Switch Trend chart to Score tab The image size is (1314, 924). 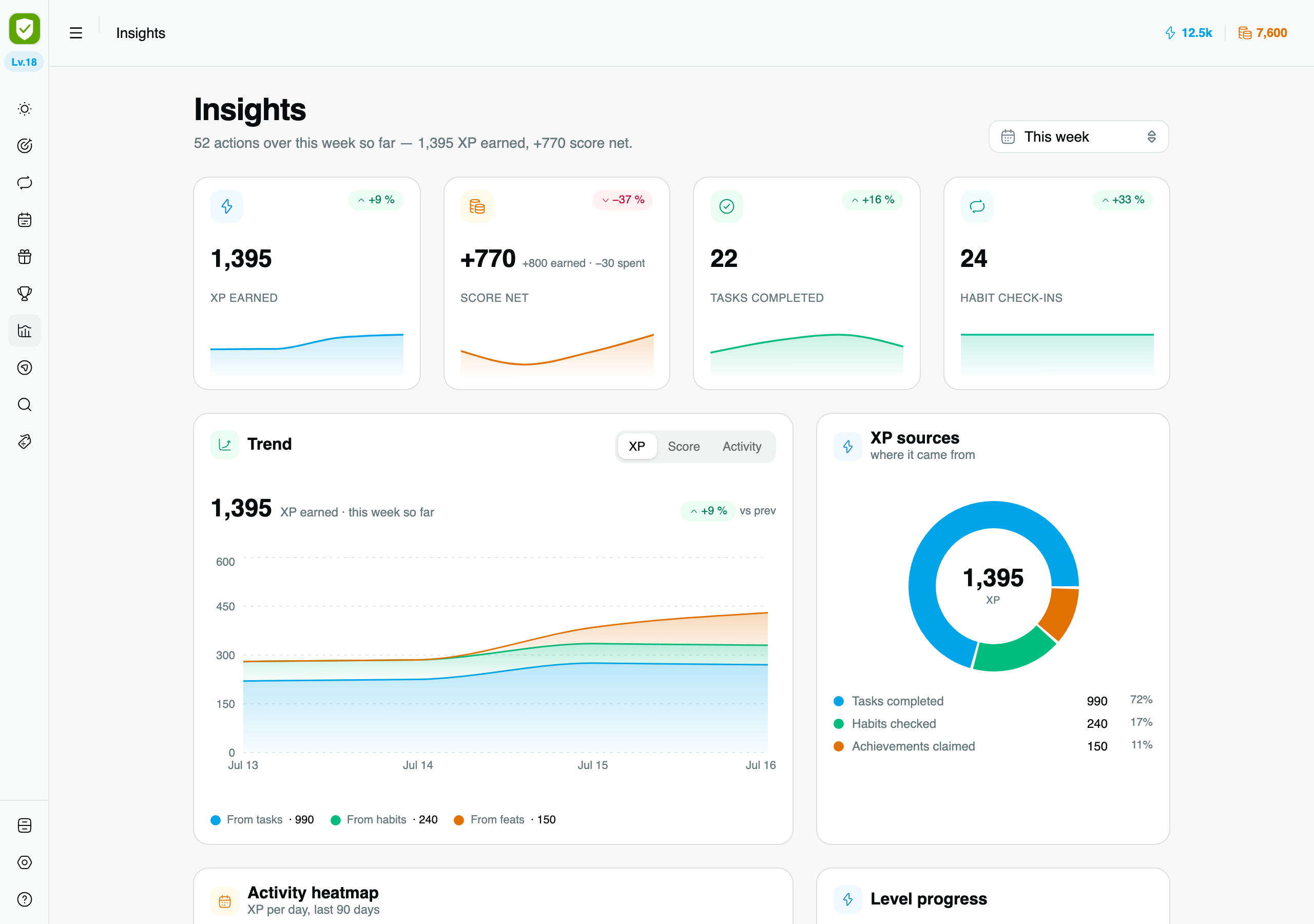[683, 446]
